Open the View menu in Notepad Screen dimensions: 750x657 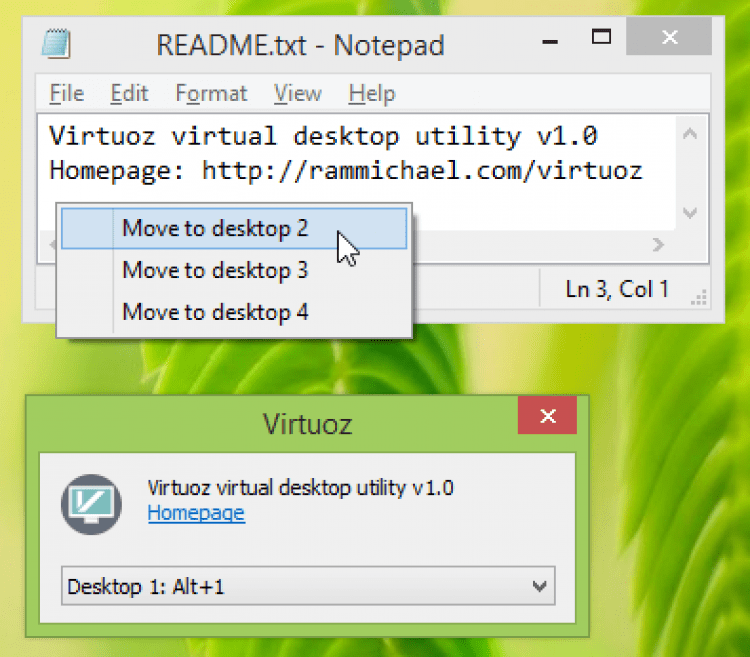click(x=298, y=94)
